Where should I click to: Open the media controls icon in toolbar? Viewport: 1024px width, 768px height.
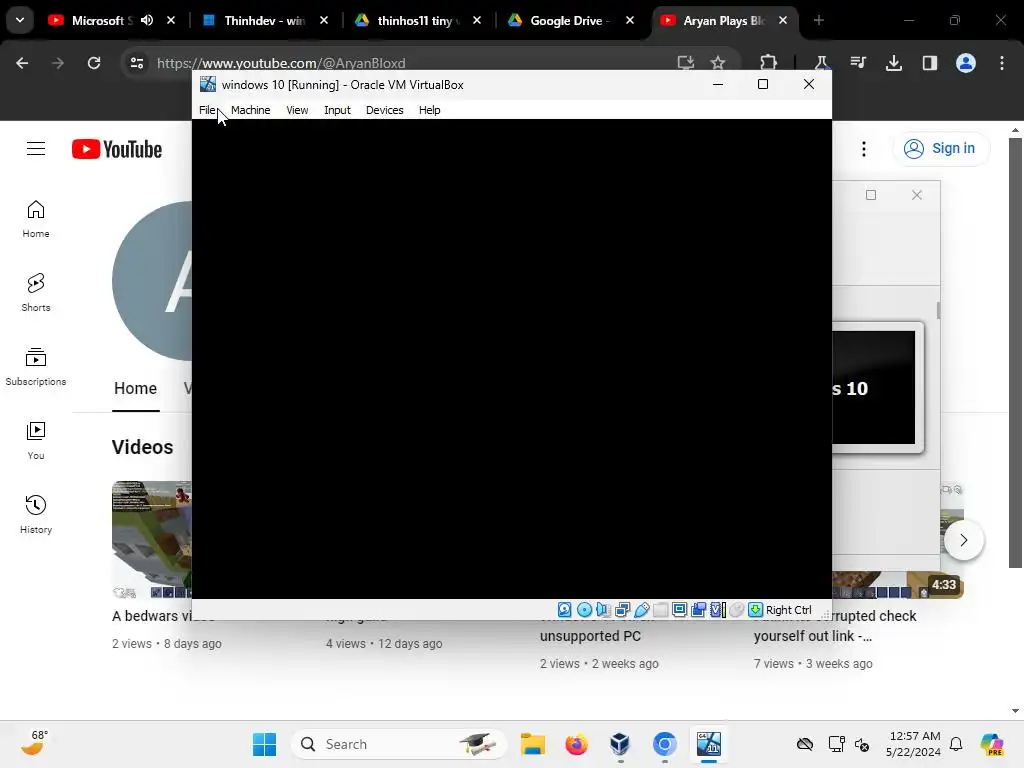(x=858, y=63)
